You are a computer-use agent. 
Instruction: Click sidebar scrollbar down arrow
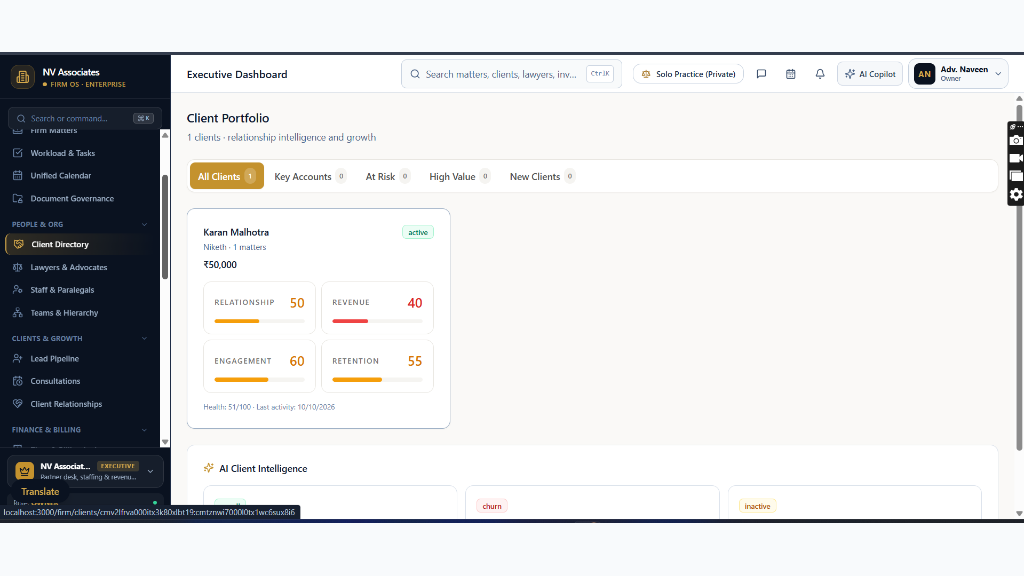[165, 442]
